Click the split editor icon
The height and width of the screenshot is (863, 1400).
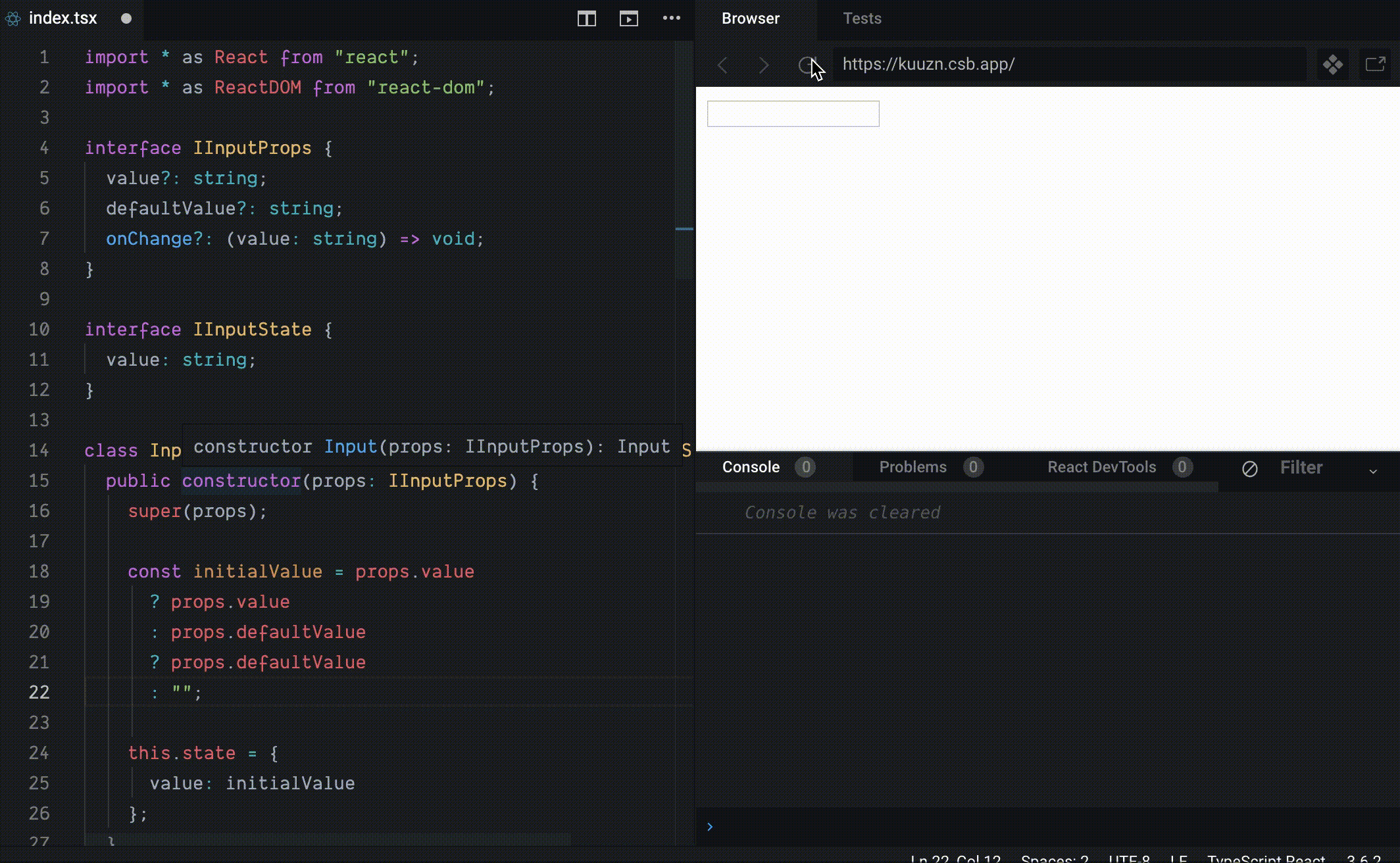point(586,18)
